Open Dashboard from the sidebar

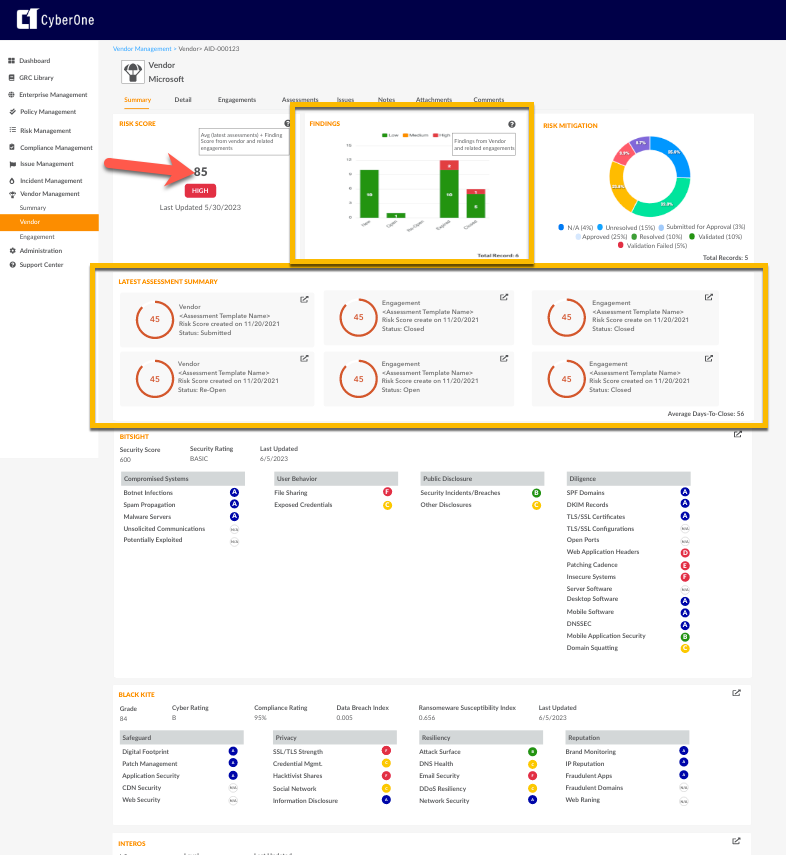tap(34, 61)
